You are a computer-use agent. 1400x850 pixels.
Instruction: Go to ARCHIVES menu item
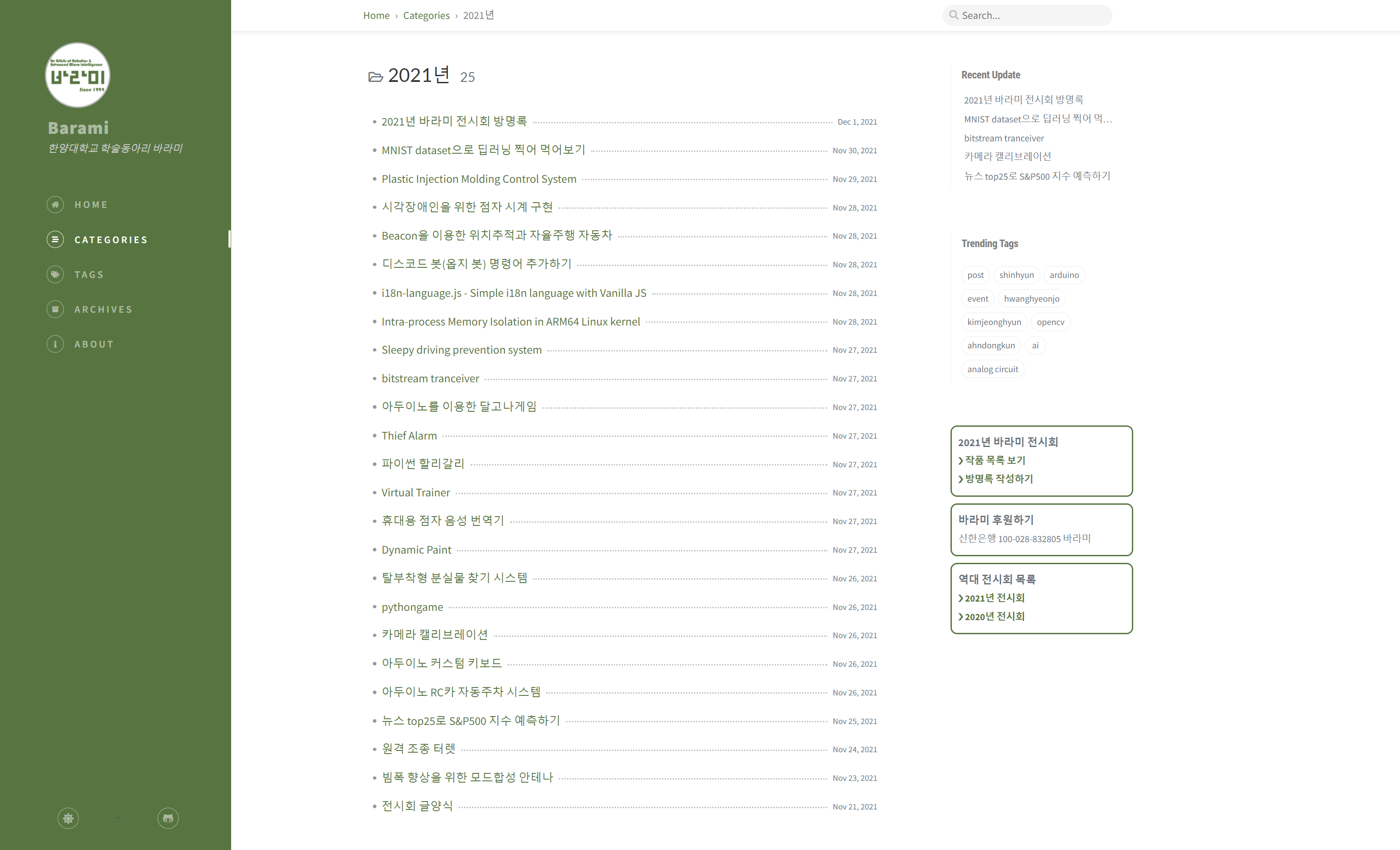[103, 309]
